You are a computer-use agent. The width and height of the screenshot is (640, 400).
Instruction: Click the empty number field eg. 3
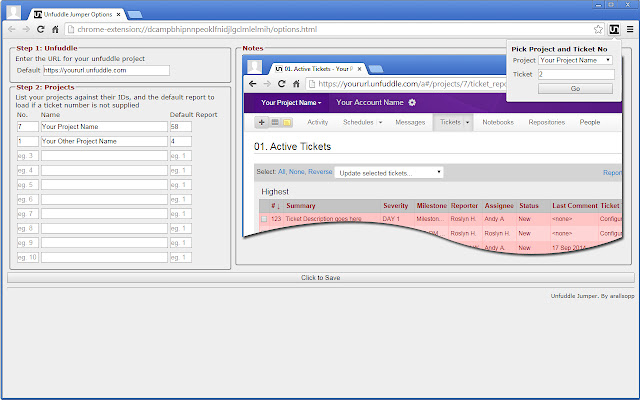click(28, 156)
